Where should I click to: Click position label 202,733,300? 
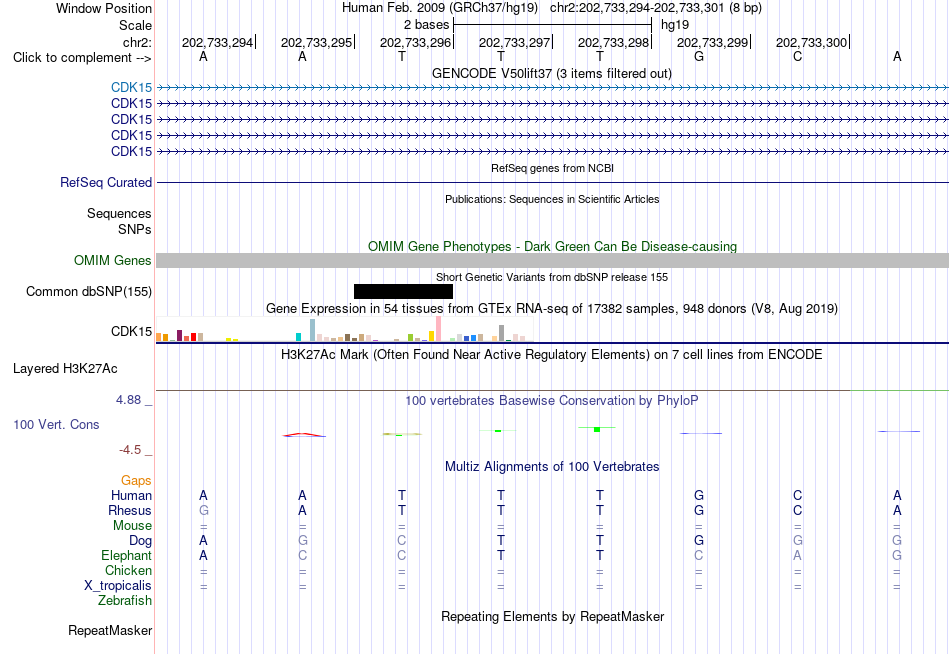pyautogui.click(x=811, y=42)
